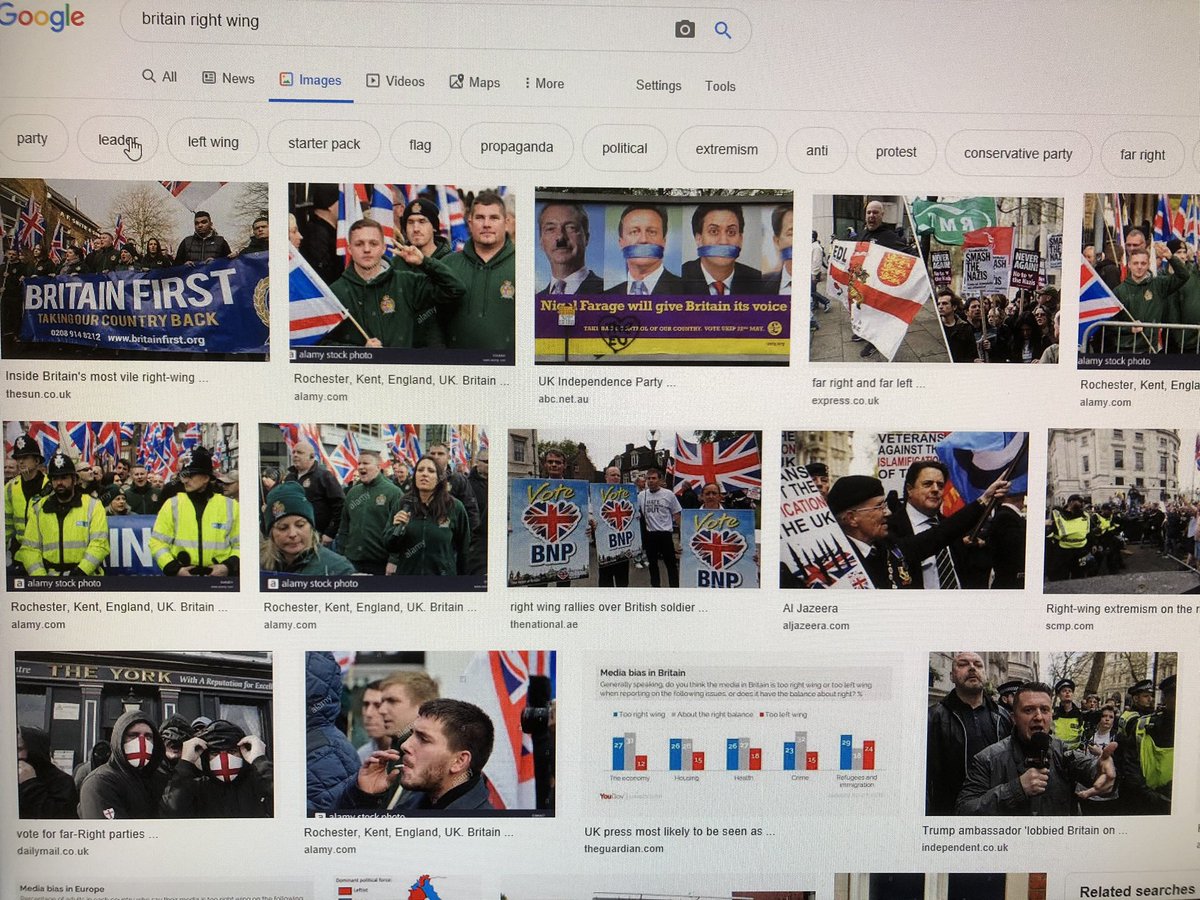Viewport: 1200px width, 900px height.
Task: Click the 'UK Independence Party' caption
Action: [607, 382]
